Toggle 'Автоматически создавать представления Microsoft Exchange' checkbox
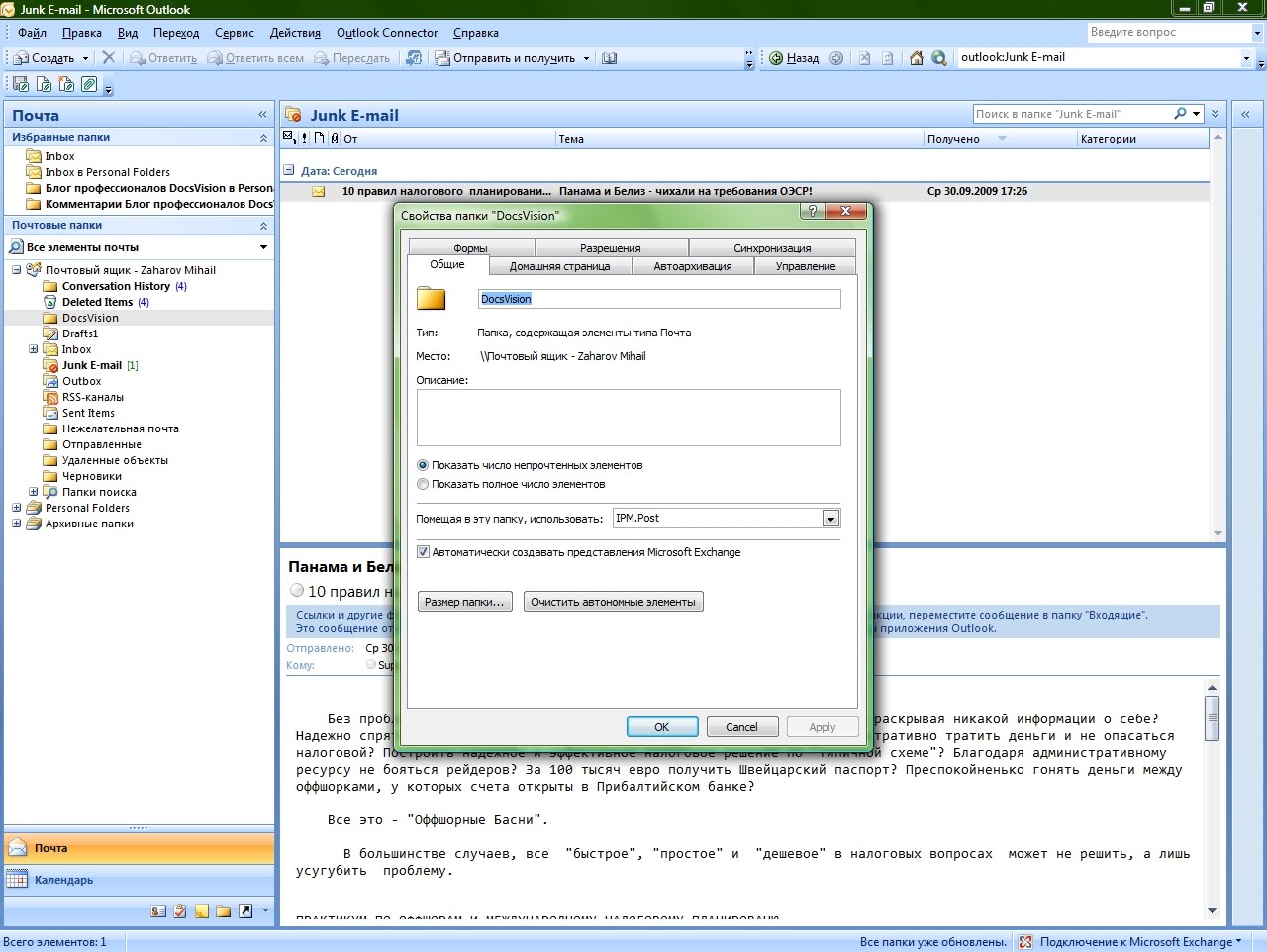The image size is (1267, 952). point(423,552)
